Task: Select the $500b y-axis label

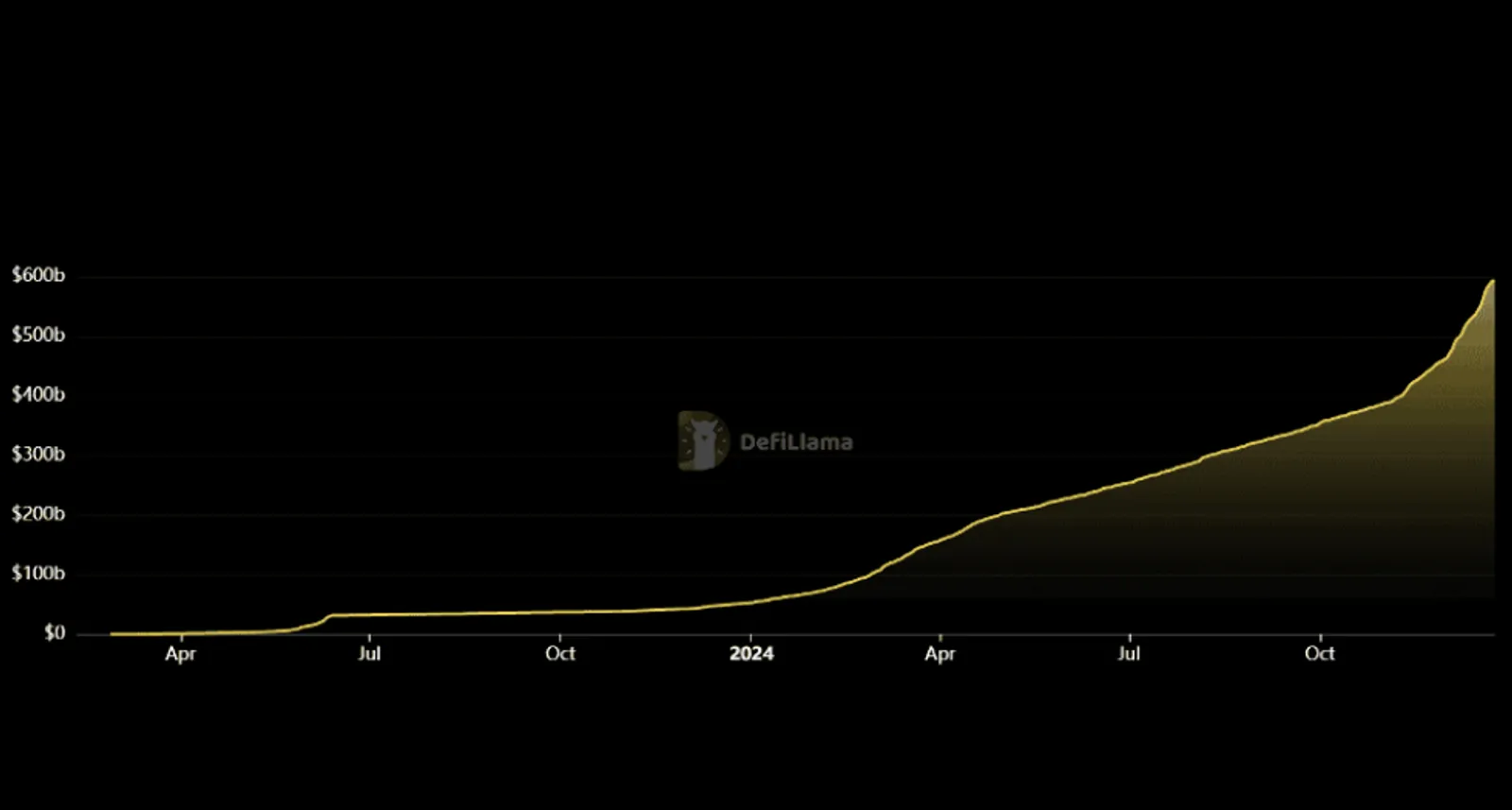Action: coord(38,335)
